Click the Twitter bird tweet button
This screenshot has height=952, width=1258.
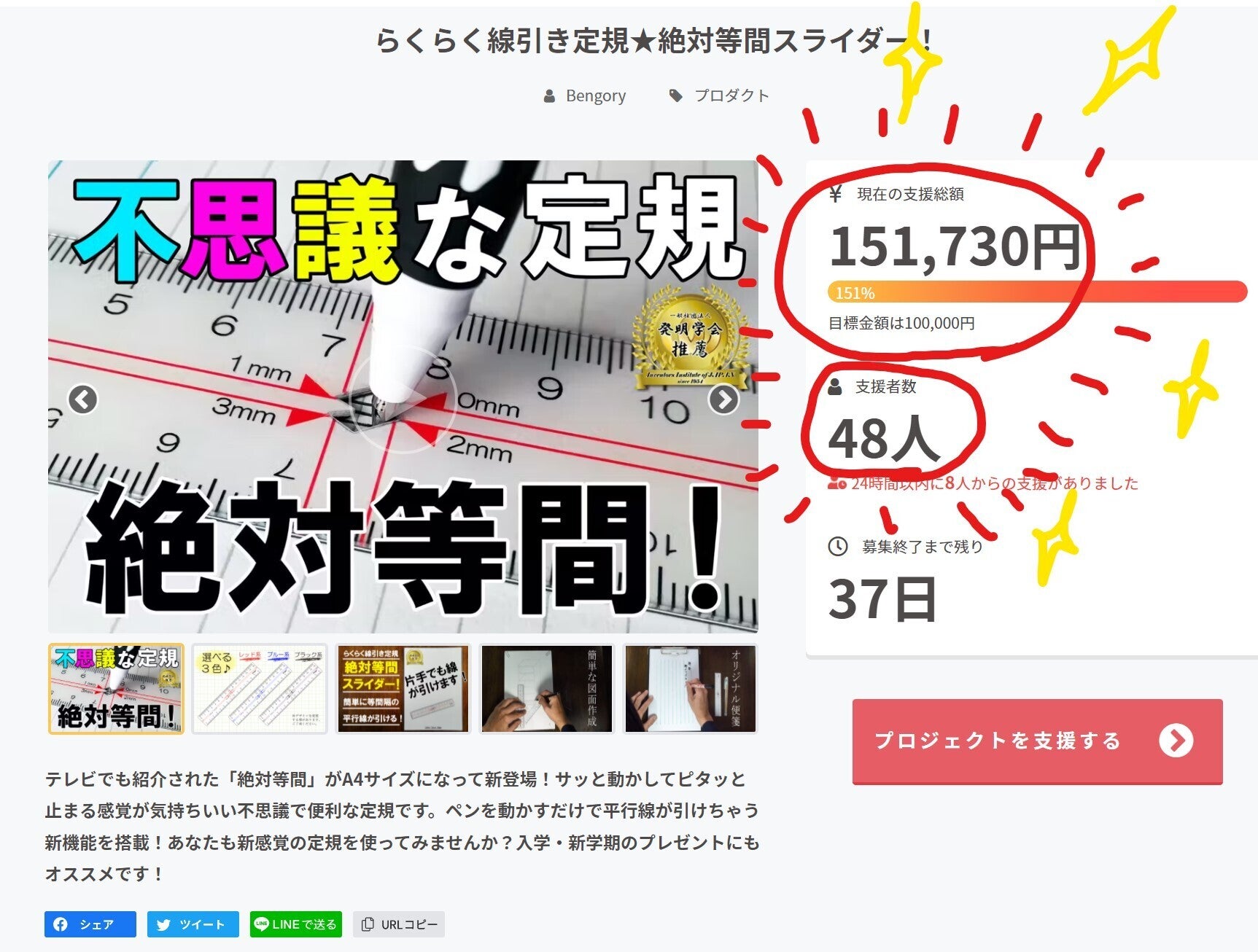193,924
